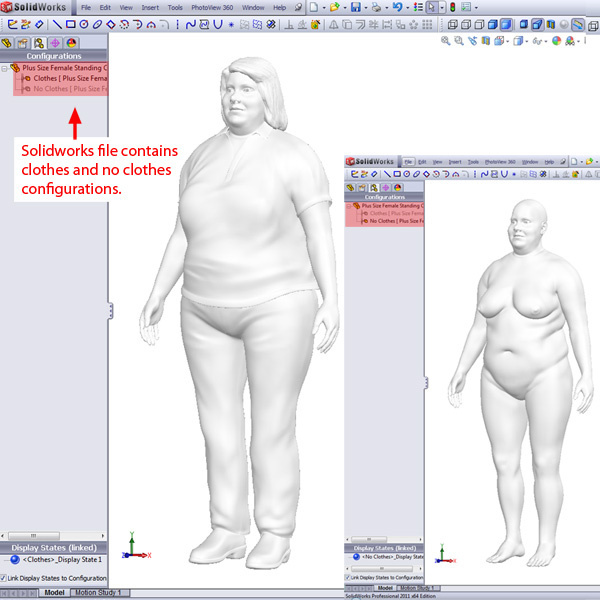This screenshot has height=600, width=600.
Task: Click the Print icon in main toolbar
Action: [376, 7]
